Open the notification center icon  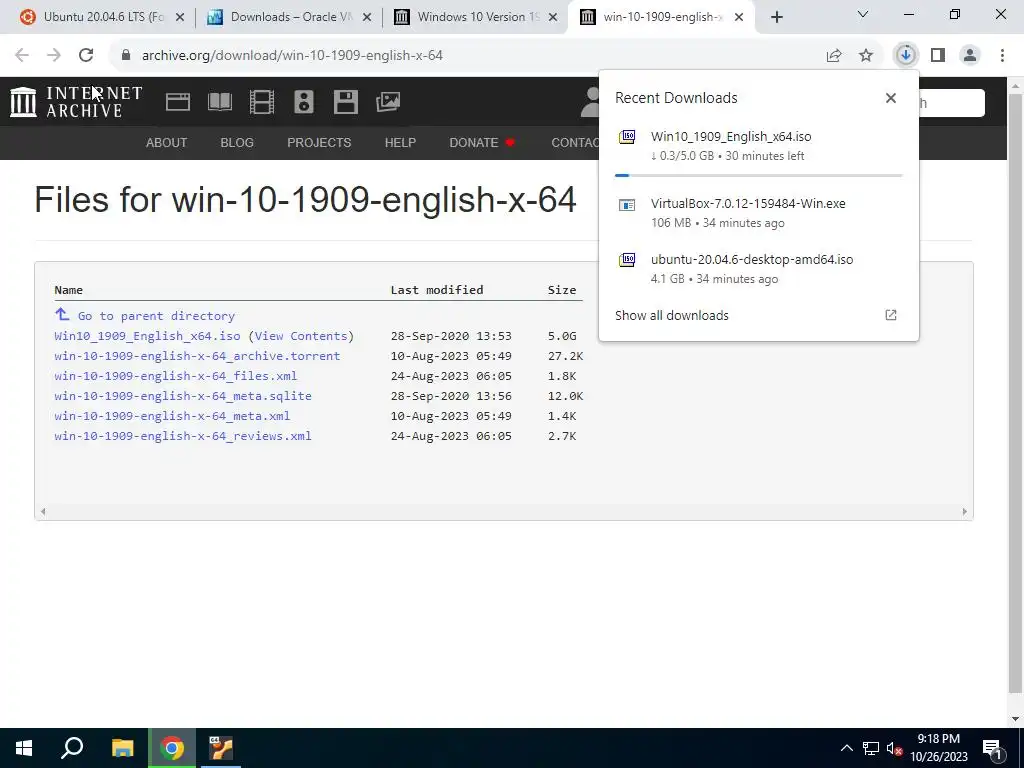(992, 748)
